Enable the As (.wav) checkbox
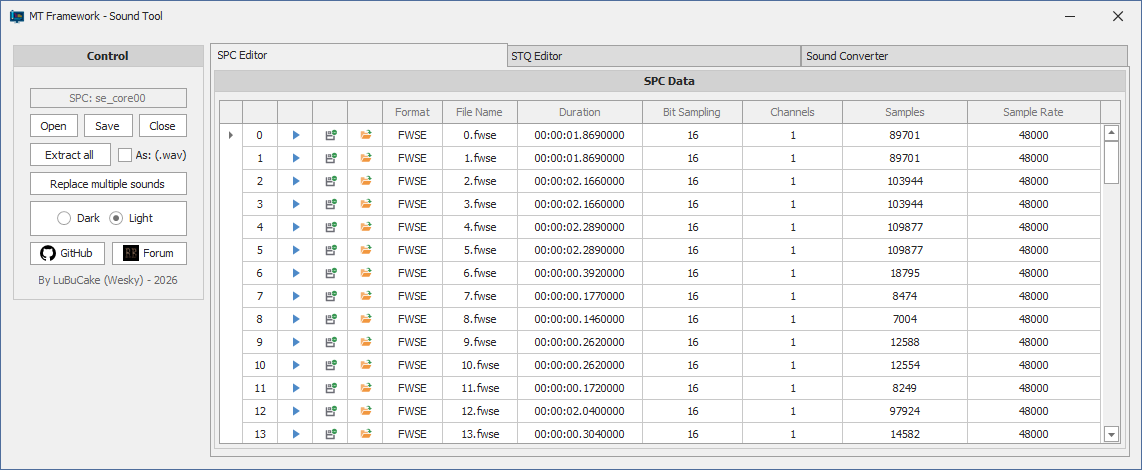The image size is (1142, 470). (x=125, y=154)
